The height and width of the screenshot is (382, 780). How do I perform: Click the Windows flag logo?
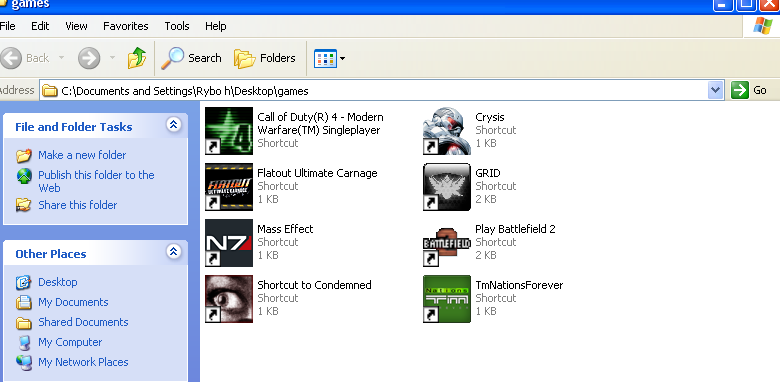[x=763, y=25]
